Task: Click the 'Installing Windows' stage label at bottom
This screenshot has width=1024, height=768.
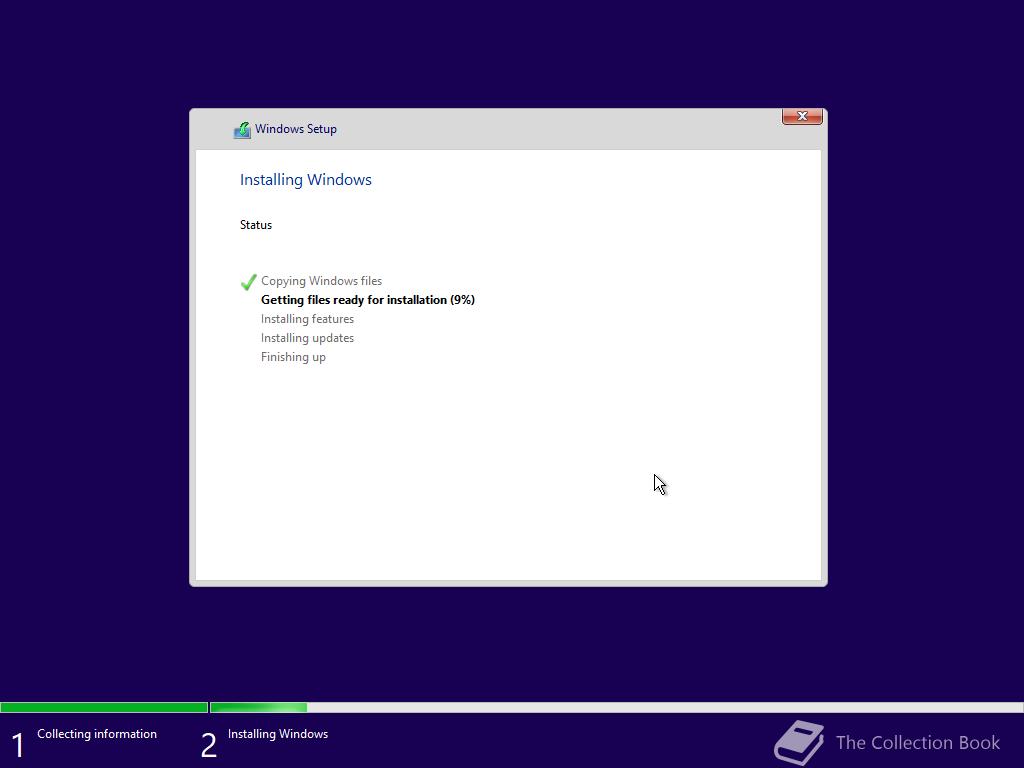Action: pyautogui.click(x=278, y=734)
